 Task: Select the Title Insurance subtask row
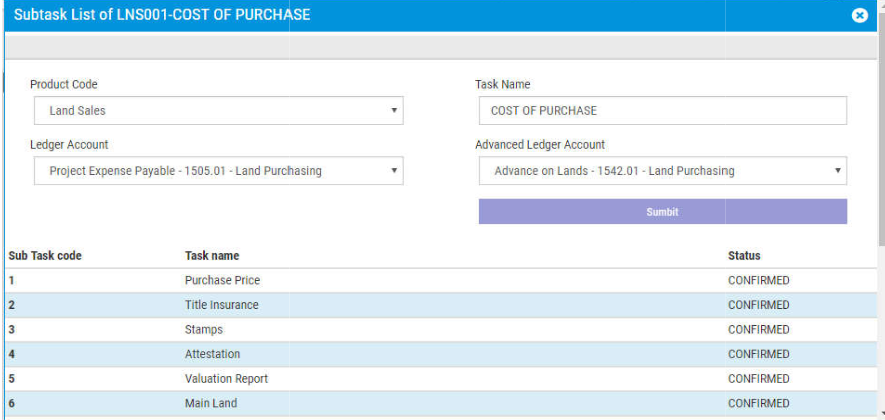pyautogui.click(x=221, y=305)
